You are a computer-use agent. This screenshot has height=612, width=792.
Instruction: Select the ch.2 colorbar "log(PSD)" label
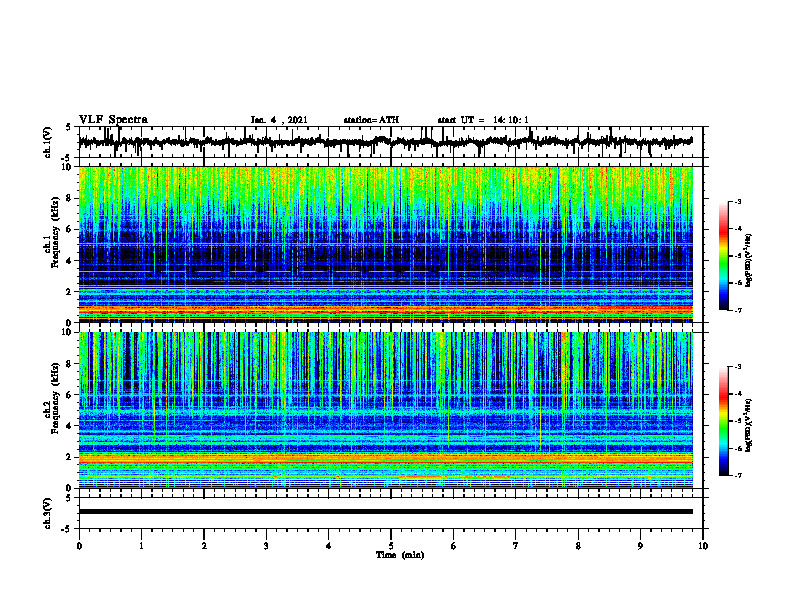pyautogui.click(x=749, y=425)
